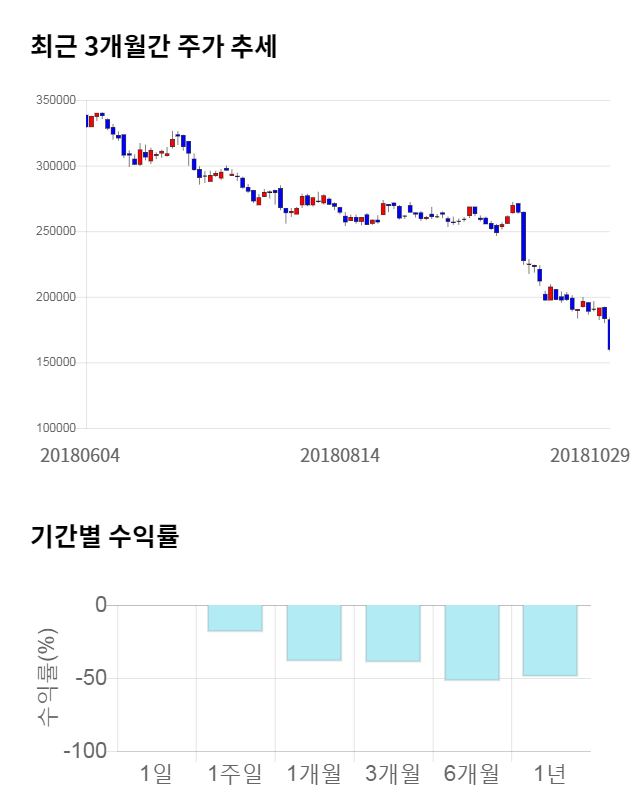Screen dimensions: 640x810
Task: Click the 20180604 date label
Action: 80,455
